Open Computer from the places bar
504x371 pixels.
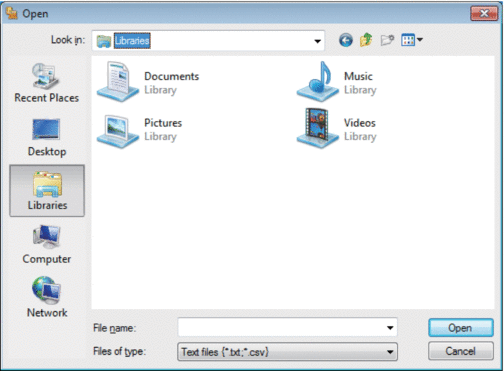click(47, 245)
